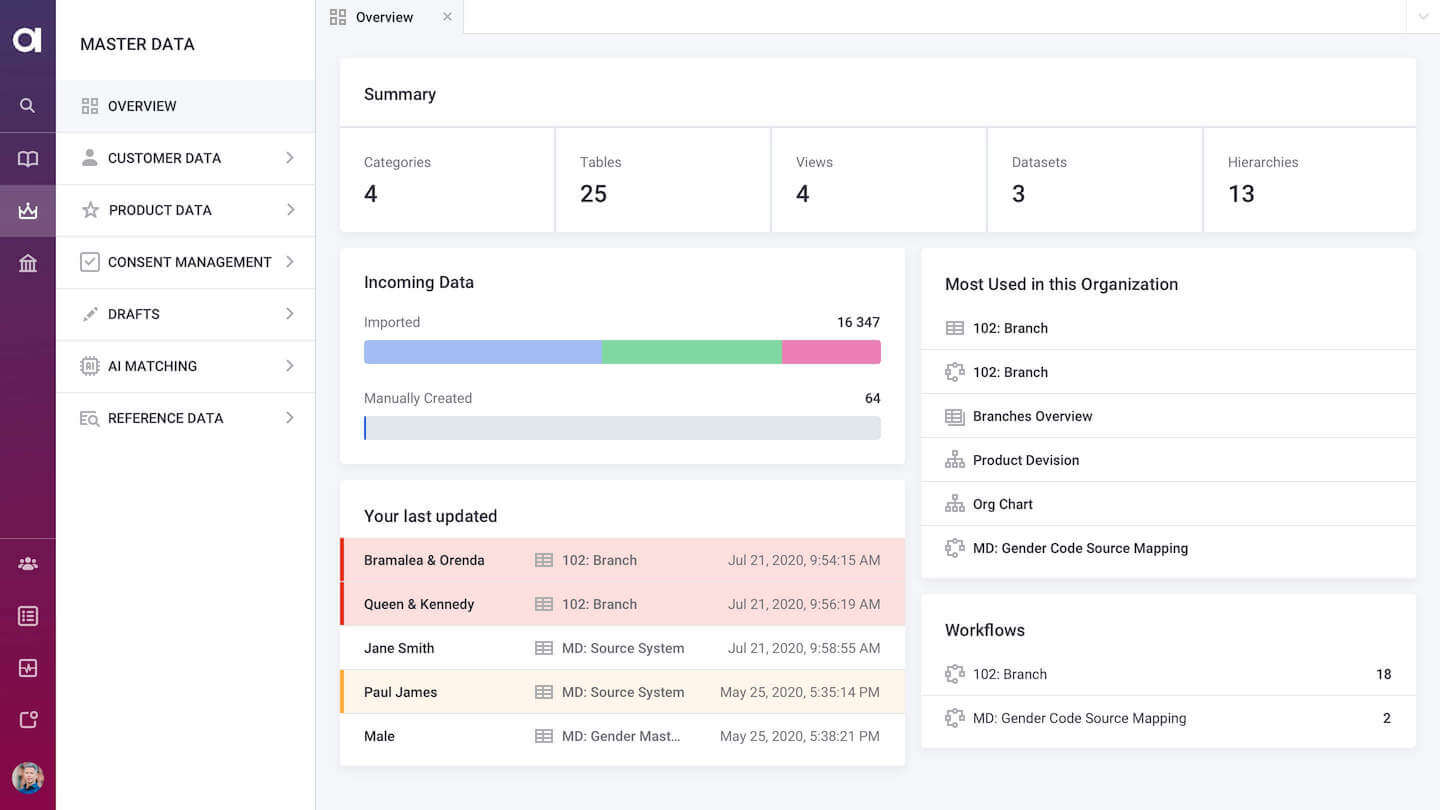1440x810 pixels.
Task: Select the crown Master Data icon in sidebar
Action: tap(27, 210)
